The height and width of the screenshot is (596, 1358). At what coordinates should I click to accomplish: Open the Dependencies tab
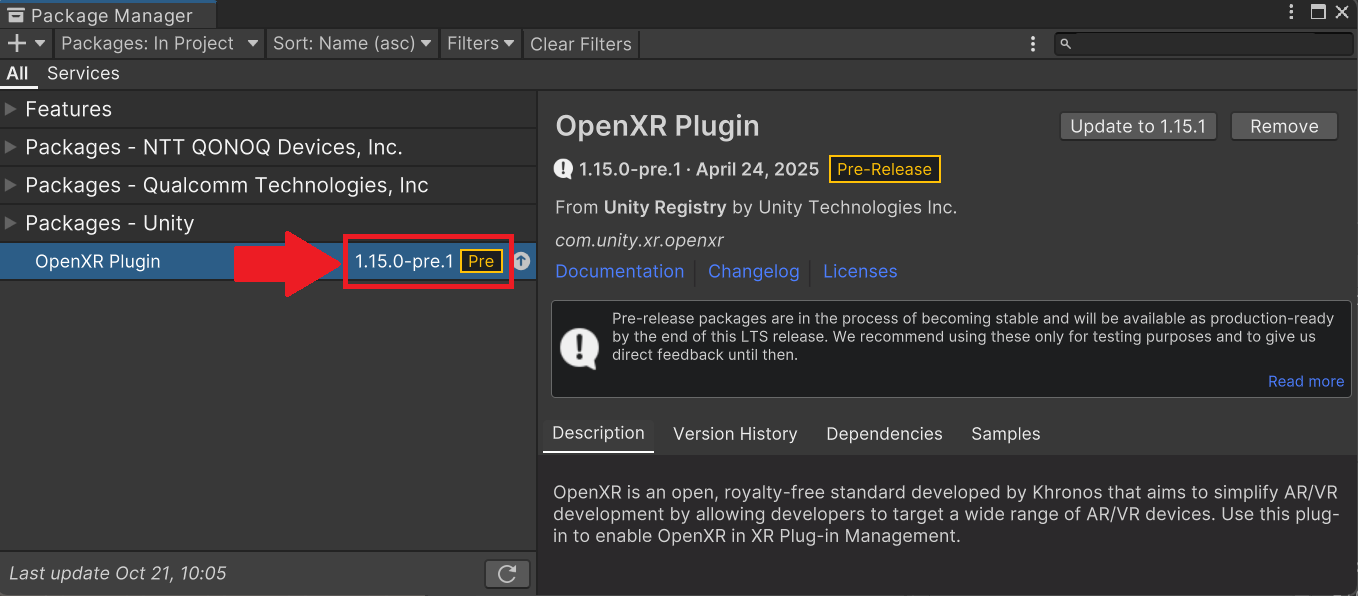coord(884,434)
